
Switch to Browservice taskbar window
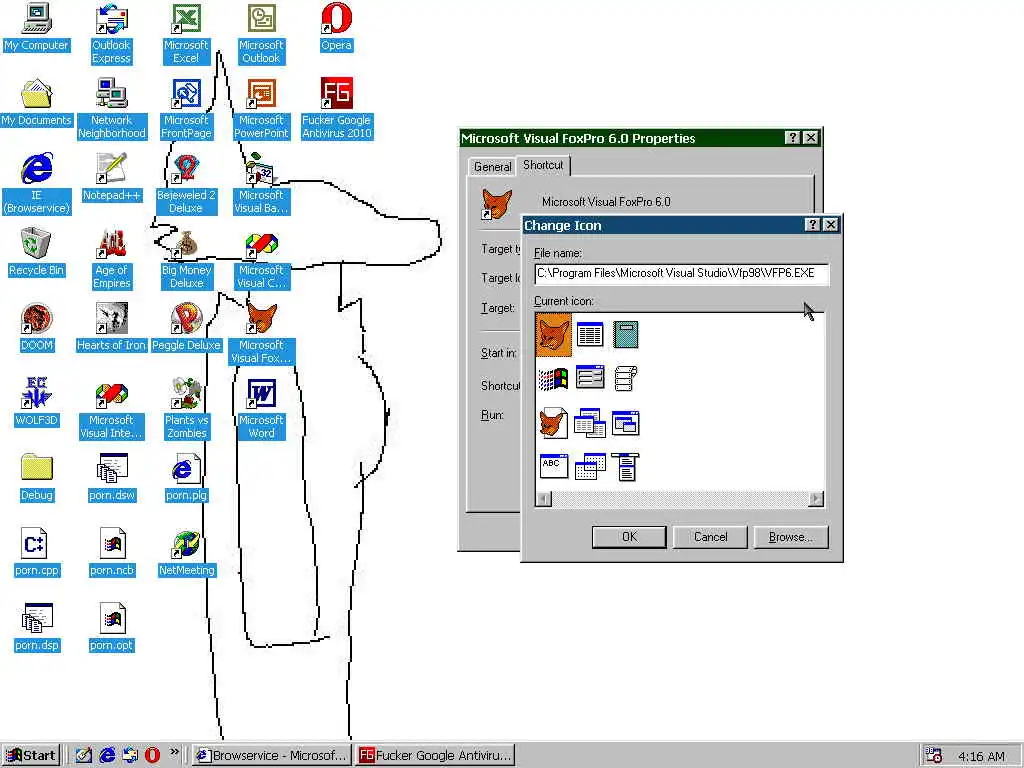pos(272,756)
